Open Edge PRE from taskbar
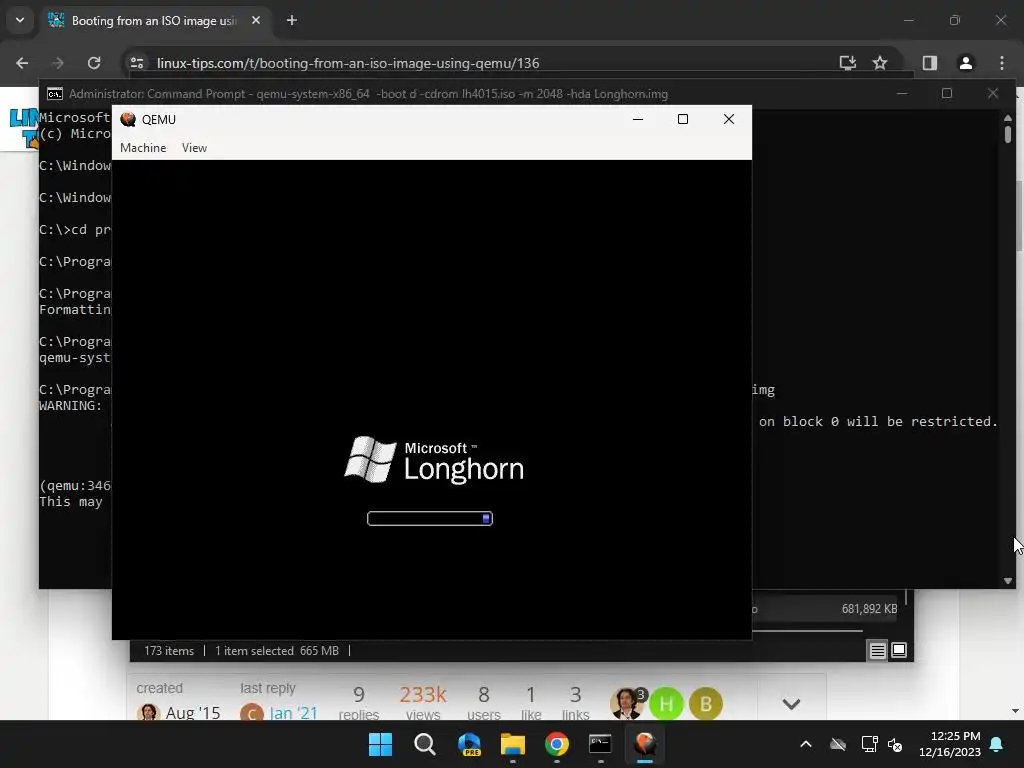The width and height of the screenshot is (1024, 768). (x=469, y=744)
